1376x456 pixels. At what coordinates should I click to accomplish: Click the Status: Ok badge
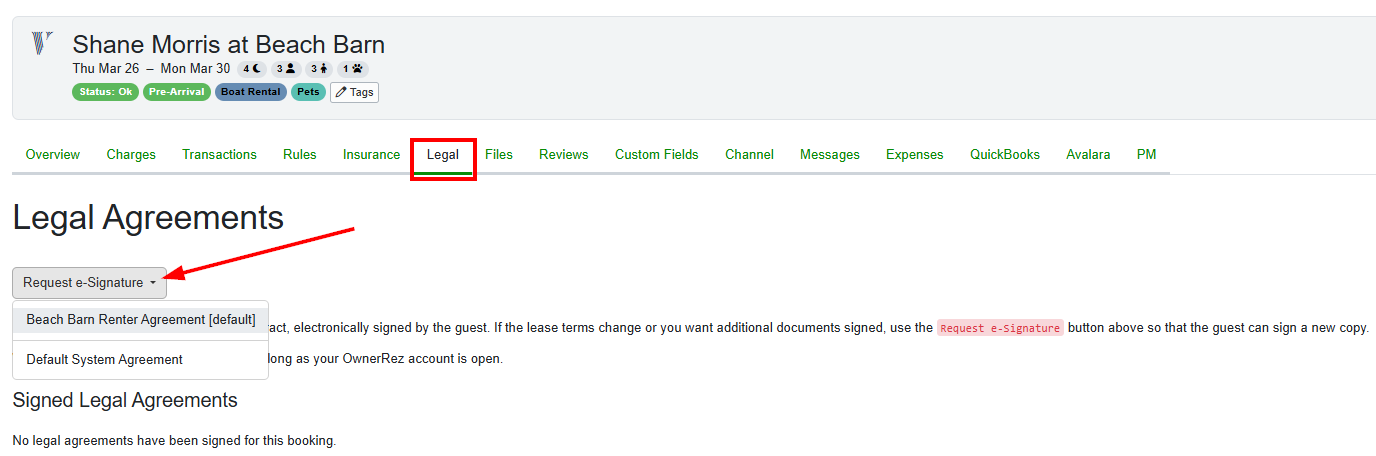pos(105,92)
